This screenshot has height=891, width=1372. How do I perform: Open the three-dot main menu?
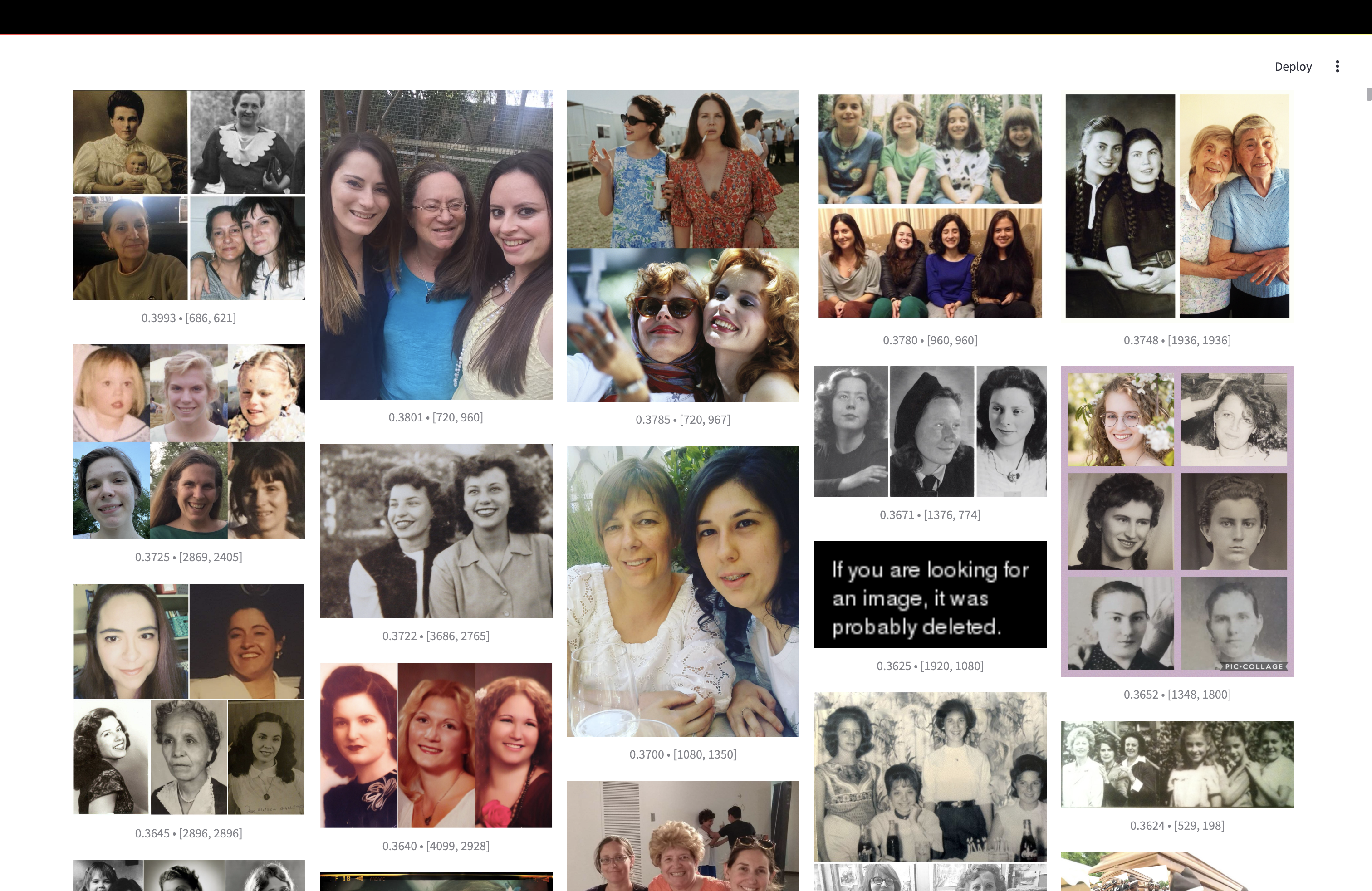coord(1337,67)
